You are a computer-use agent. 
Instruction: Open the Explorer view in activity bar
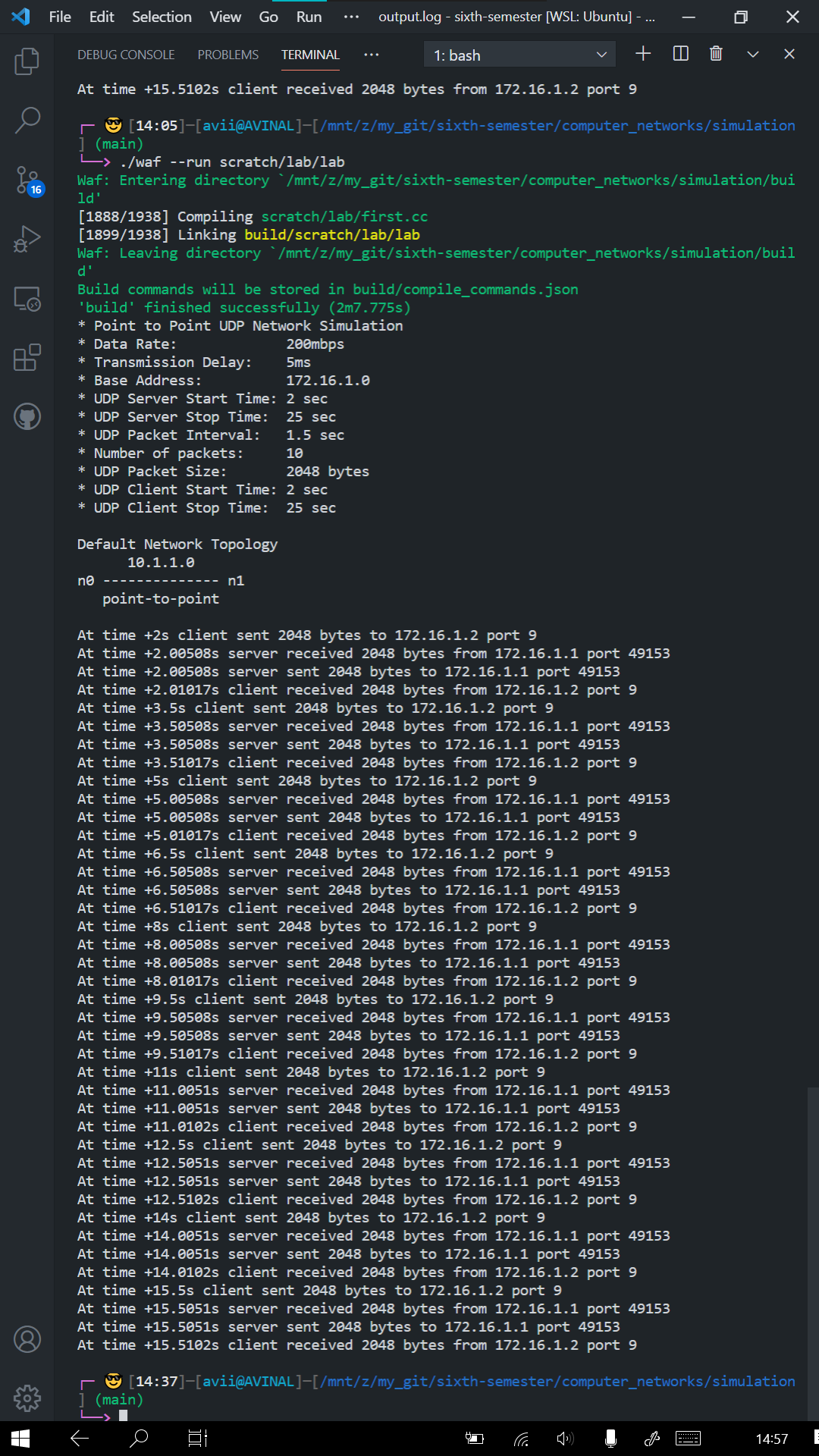pos(27,61)
